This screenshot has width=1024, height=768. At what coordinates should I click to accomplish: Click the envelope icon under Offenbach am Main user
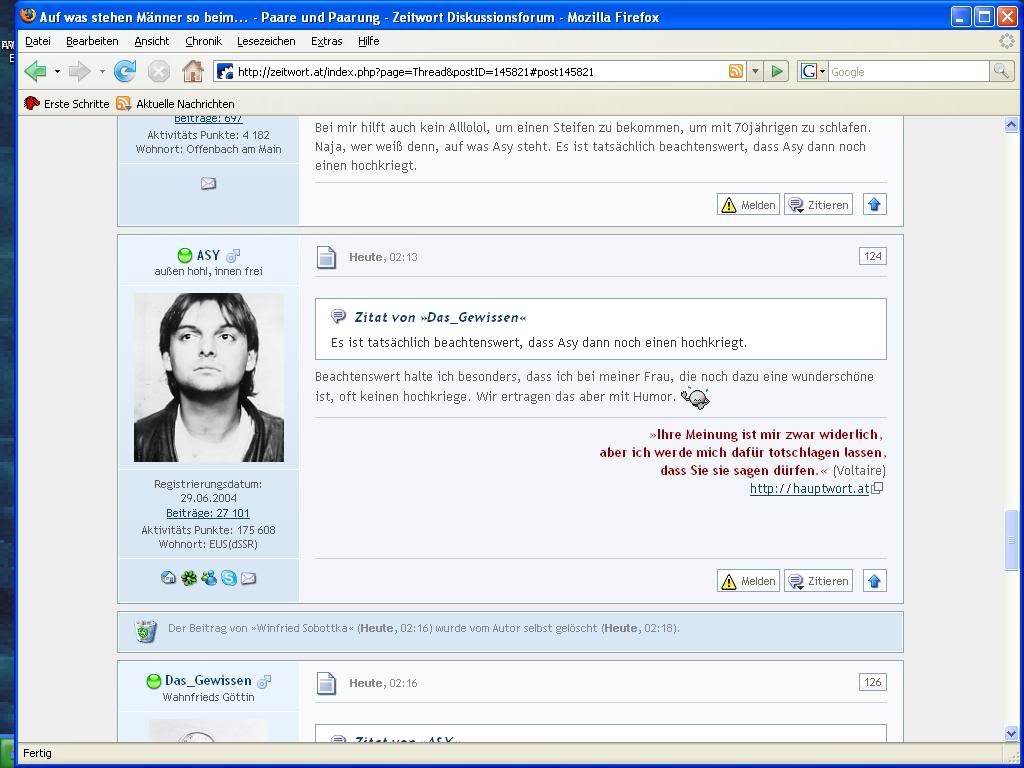pos(208,184)
